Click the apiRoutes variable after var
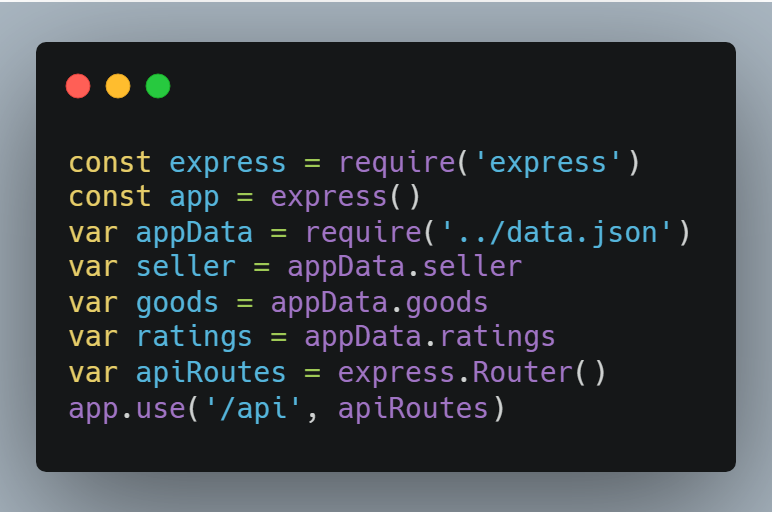This screenshot has width=772, height=512. (x=211, y=373)
